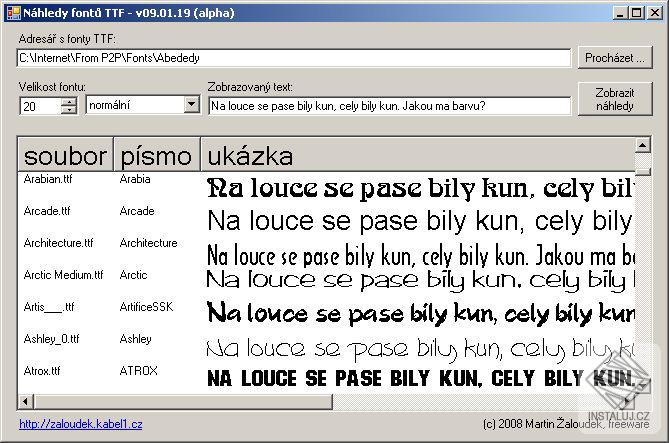Image resolution: width=669 pixels, height=443 pixels.
Task: Click the font size value field
Action: click(x=40, y=106)
